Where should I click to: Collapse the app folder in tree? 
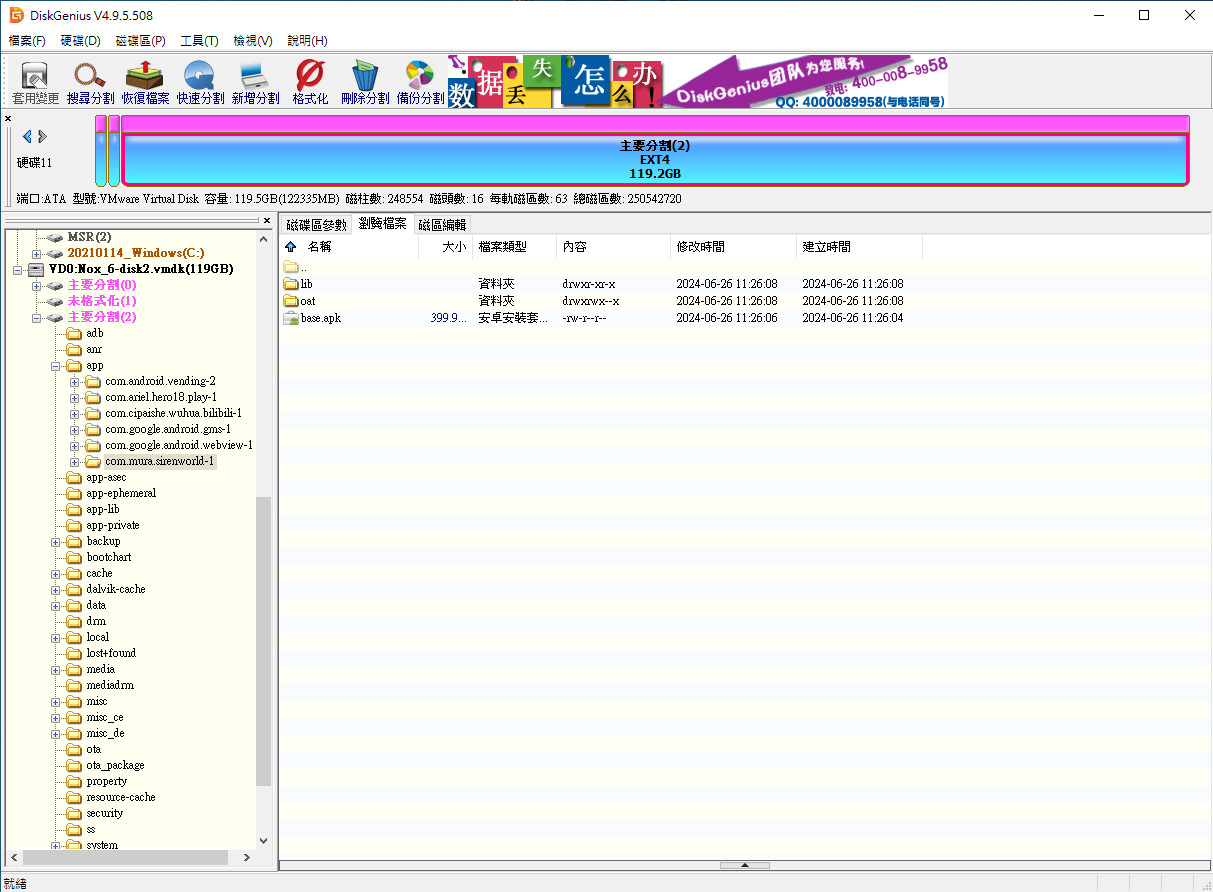(x=56, y=366)
